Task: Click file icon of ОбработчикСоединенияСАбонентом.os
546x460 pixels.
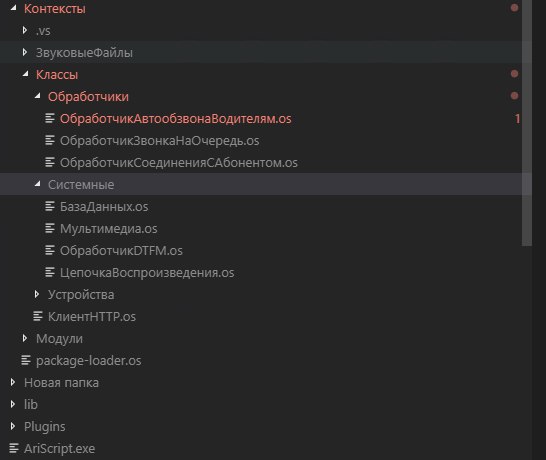Action: pos(50,162)
